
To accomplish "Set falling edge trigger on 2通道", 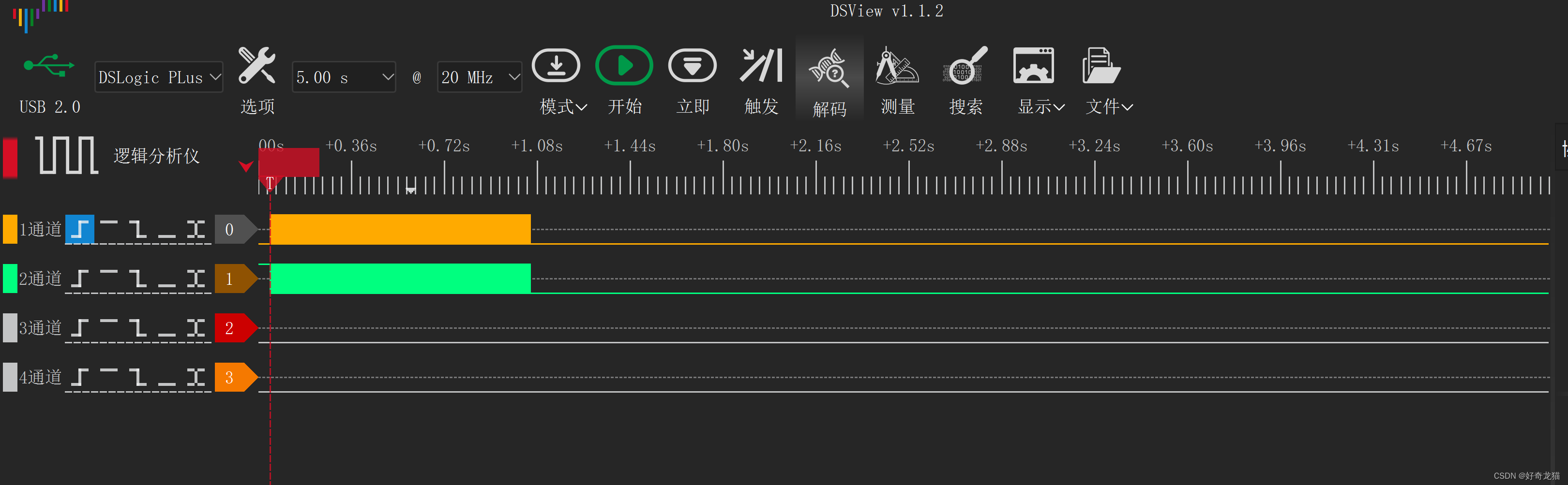I will [x=138, y=279].
